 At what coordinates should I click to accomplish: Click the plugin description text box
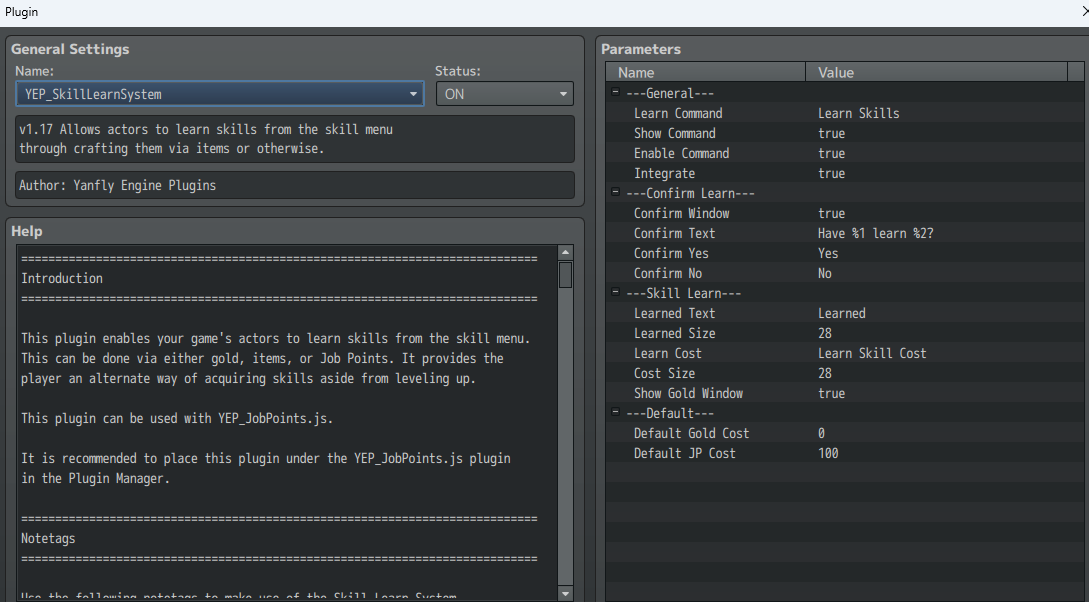click(x=295, y=139)
